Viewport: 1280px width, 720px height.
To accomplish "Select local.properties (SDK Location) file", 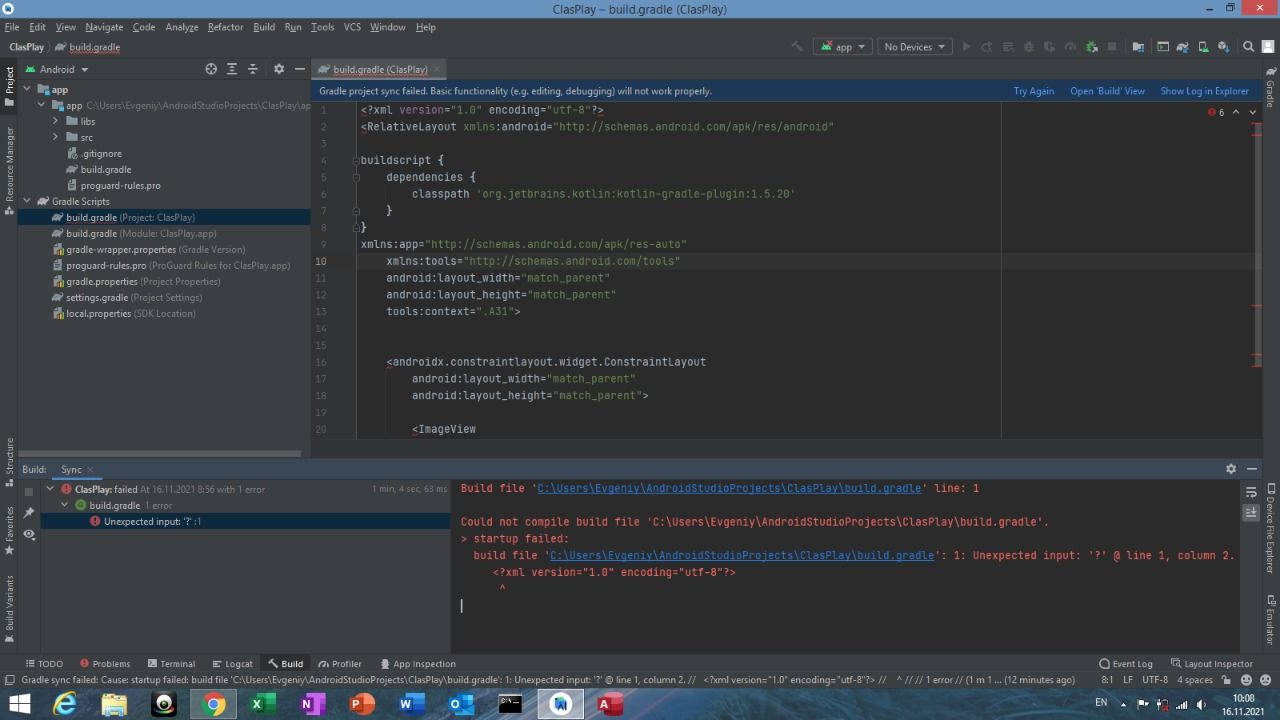I will (124, 313).
